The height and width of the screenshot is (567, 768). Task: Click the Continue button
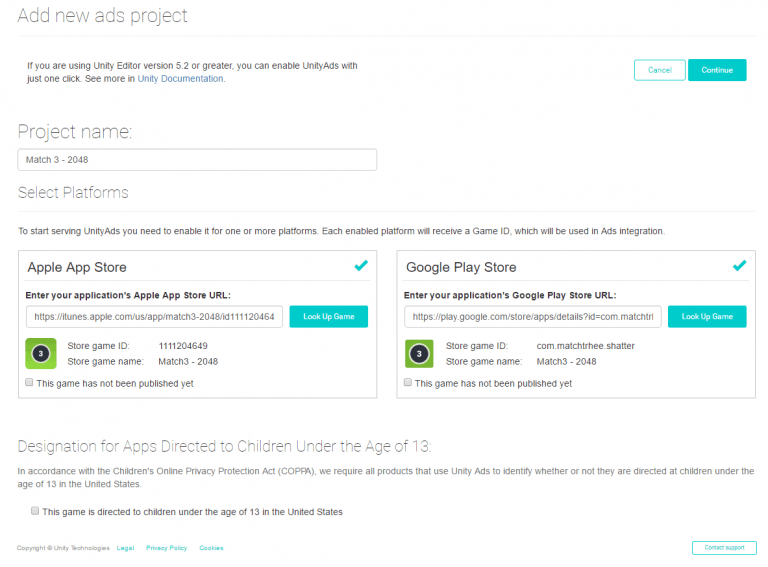pos(717,70)
